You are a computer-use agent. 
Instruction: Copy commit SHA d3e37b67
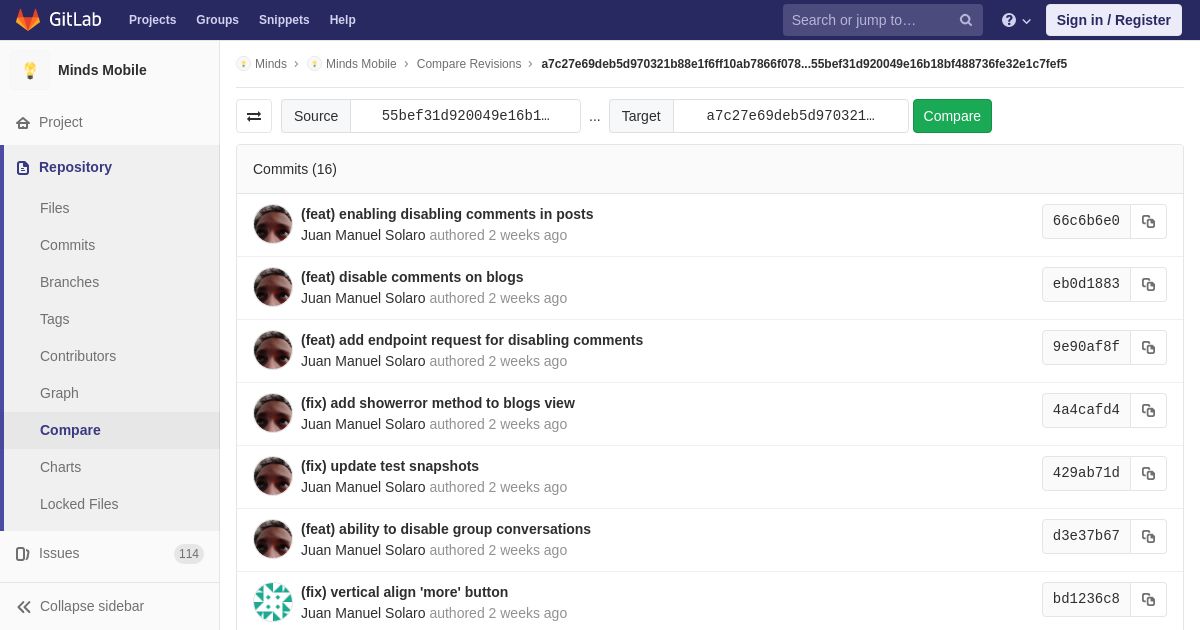1148,537
